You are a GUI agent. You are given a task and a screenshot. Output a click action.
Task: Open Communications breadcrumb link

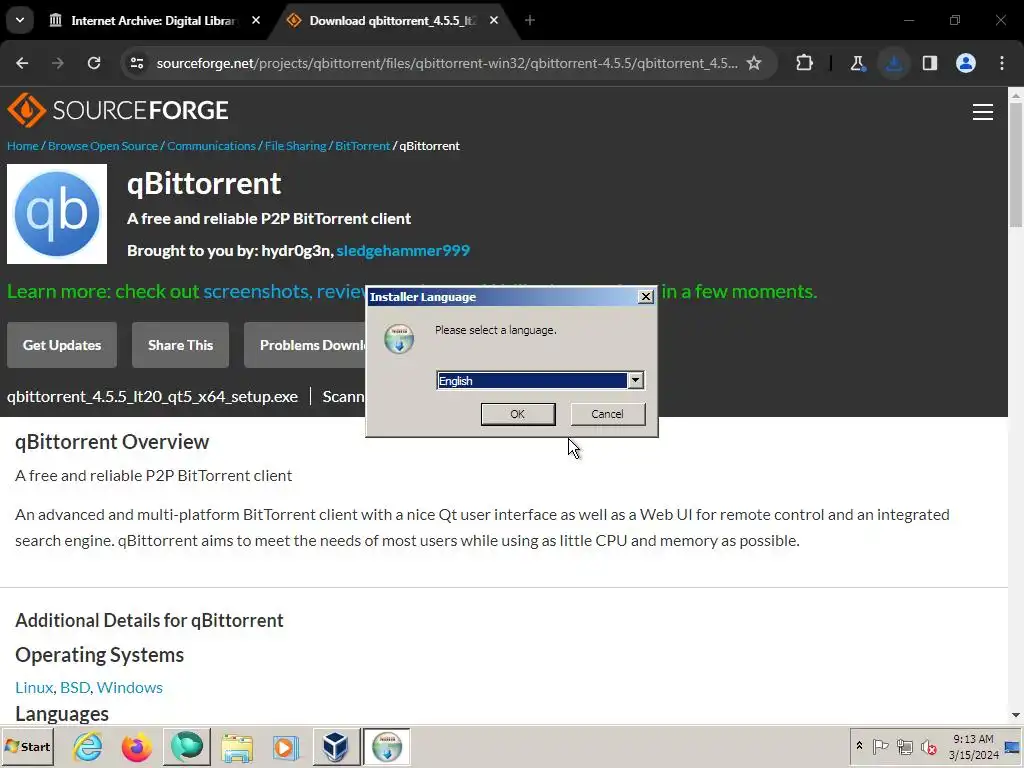pyautogui.click(x=211, y=146)
